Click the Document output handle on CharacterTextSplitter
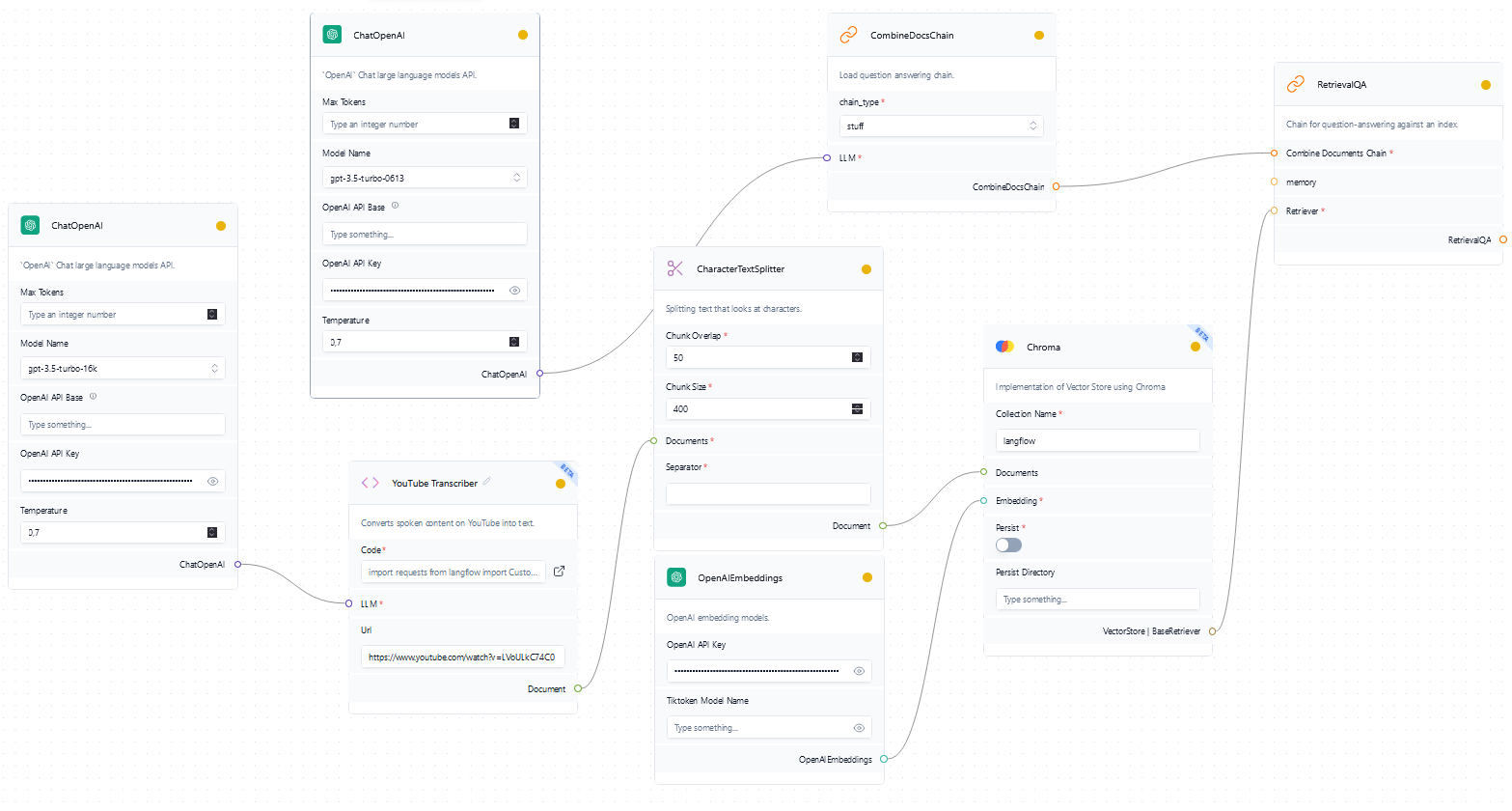Screen dimensions: 1512x811 883,525
